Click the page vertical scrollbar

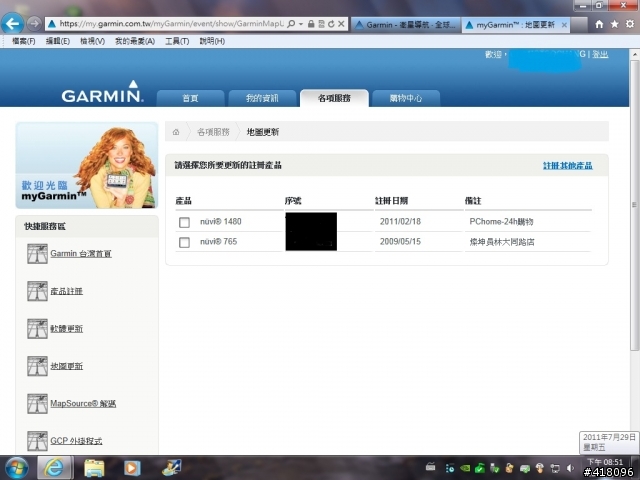point(634,204)
